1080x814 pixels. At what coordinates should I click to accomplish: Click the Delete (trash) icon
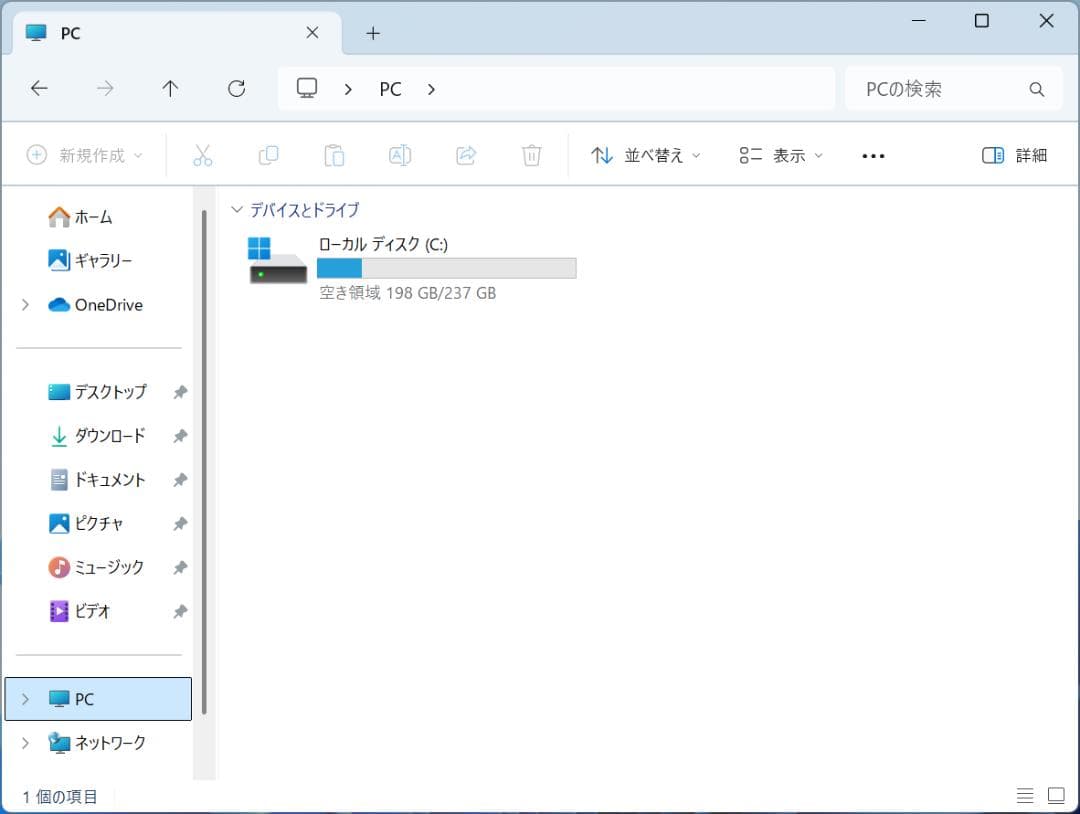click(x=531, y=155)
